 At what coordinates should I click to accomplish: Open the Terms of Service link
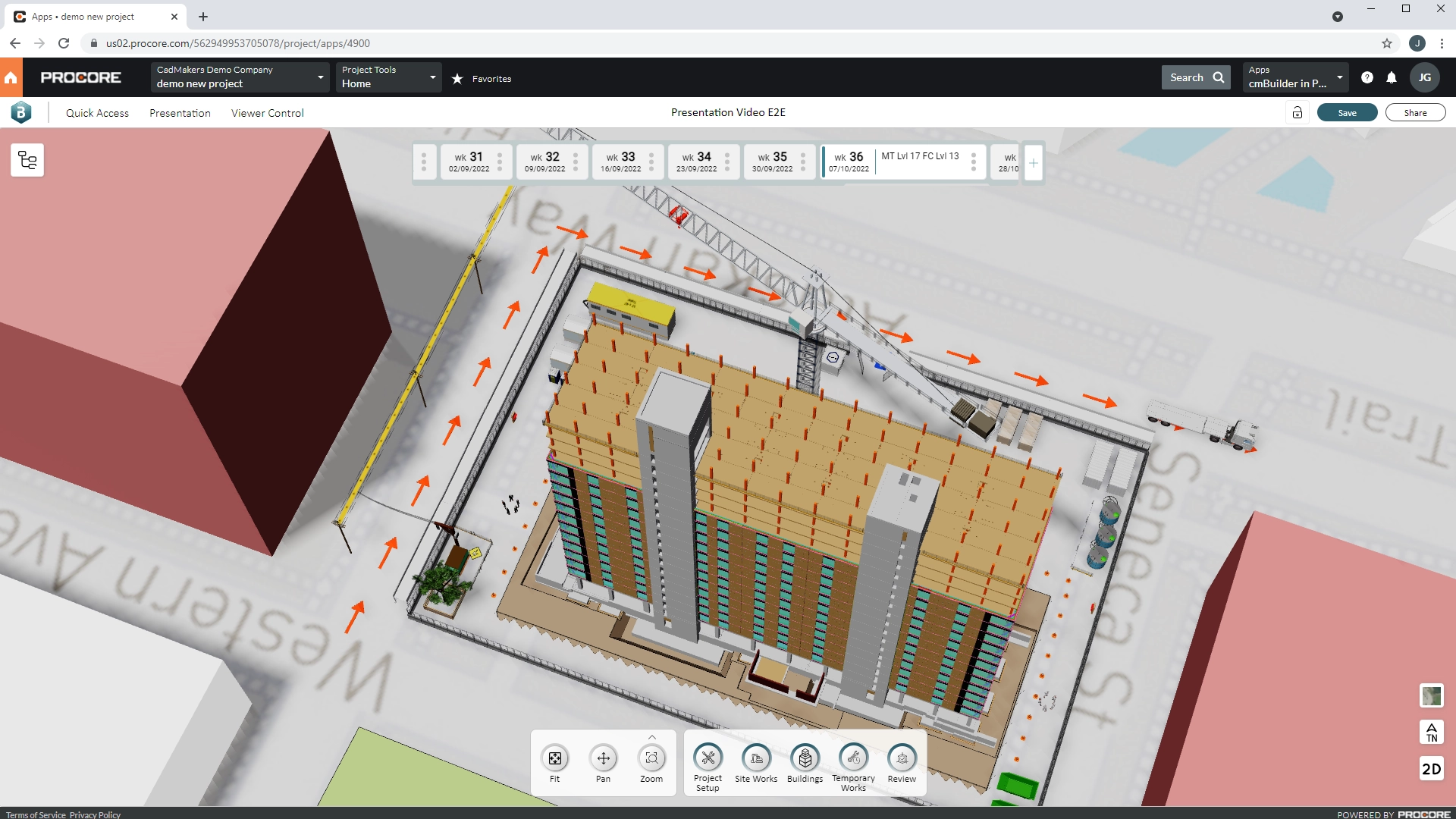tap(35, 814)
